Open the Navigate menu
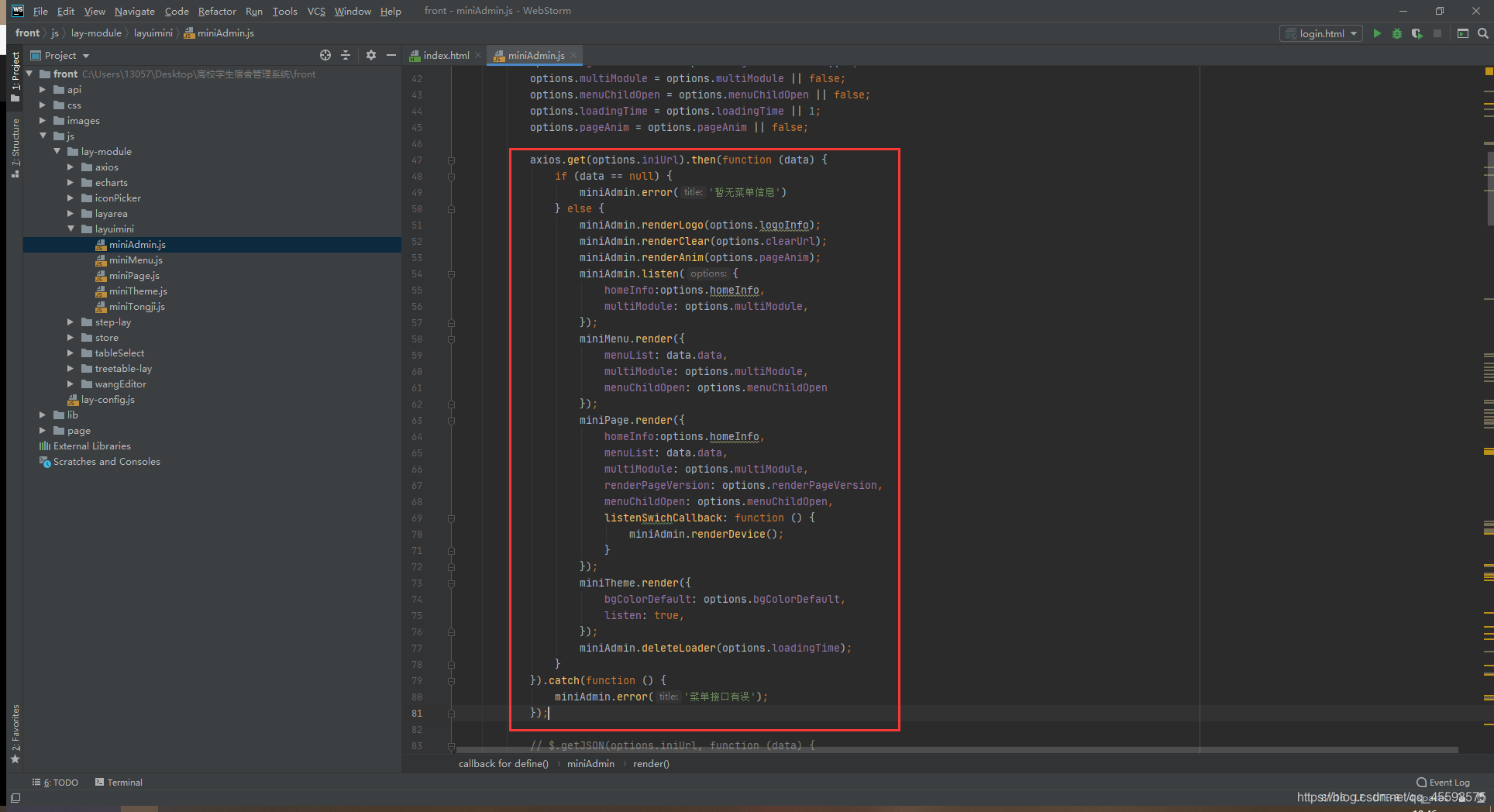The image size is (1494, 812). (135, 11)
